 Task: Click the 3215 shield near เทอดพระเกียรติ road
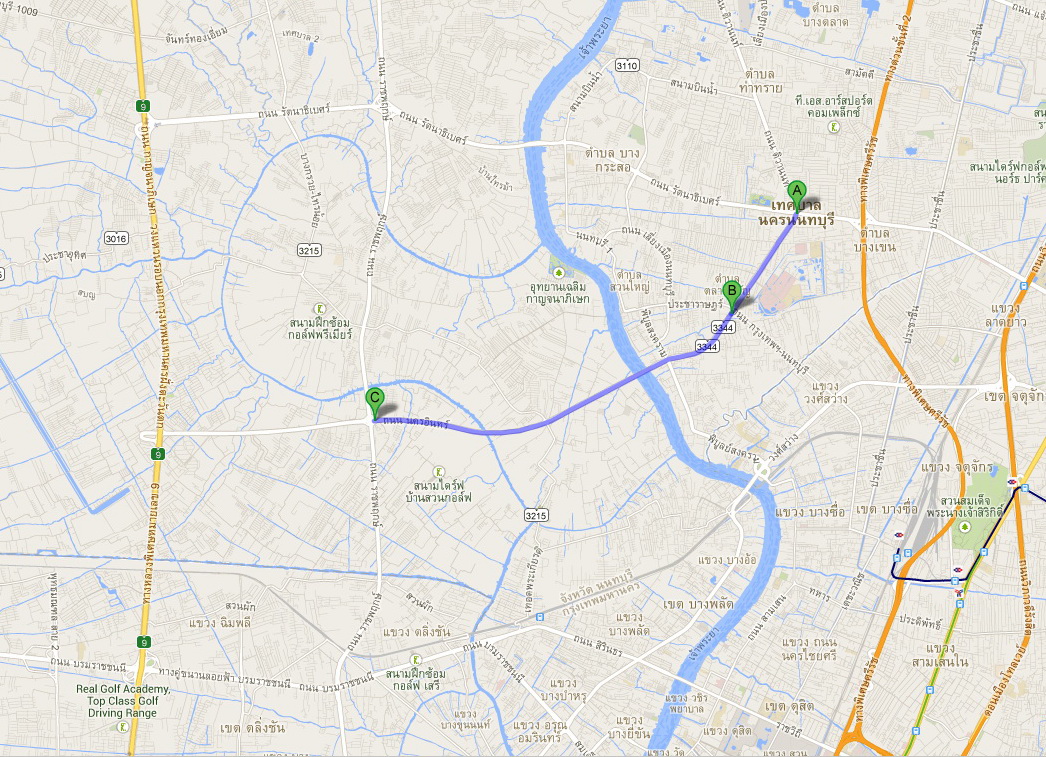(536, 515)
